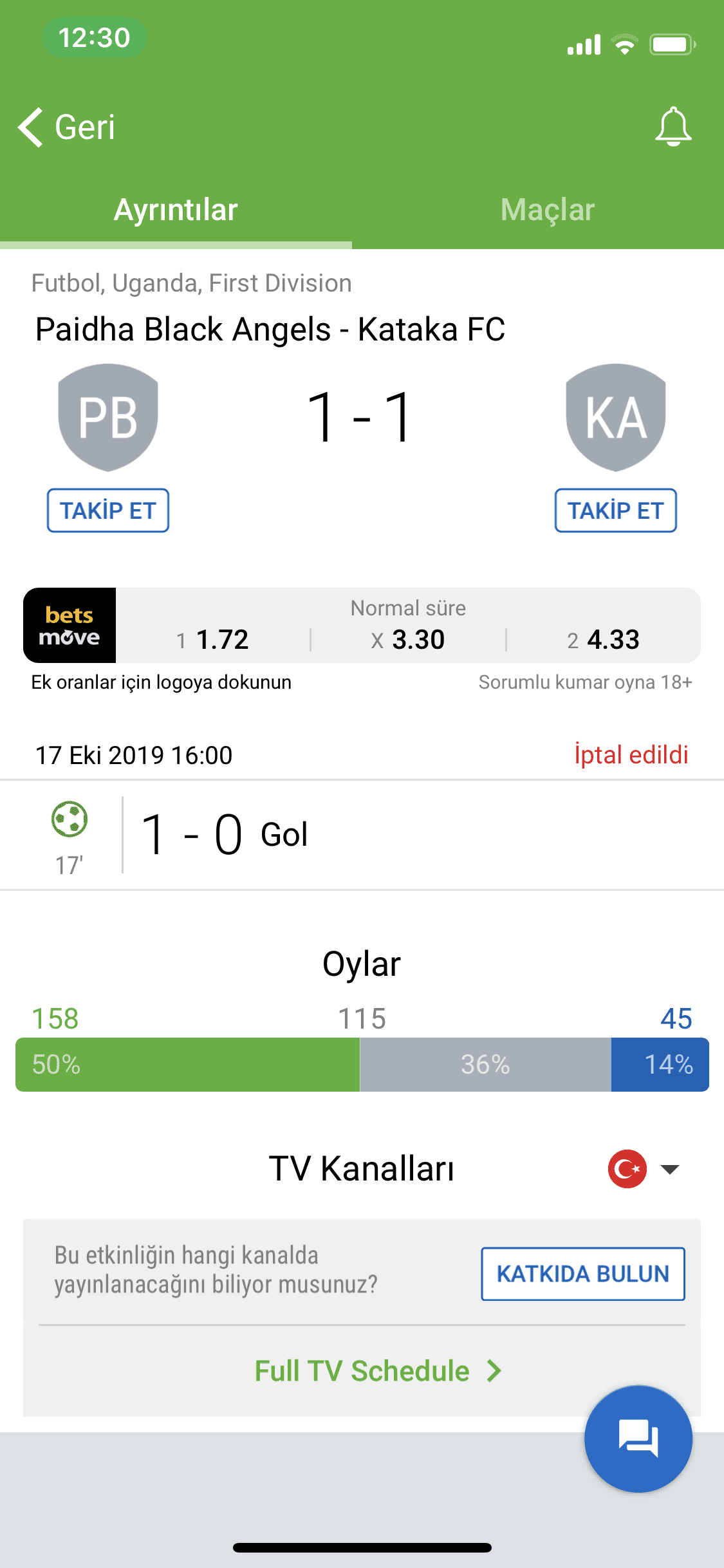
Task: Tap the Turkish flag country icon
Action: (627, 1168)
